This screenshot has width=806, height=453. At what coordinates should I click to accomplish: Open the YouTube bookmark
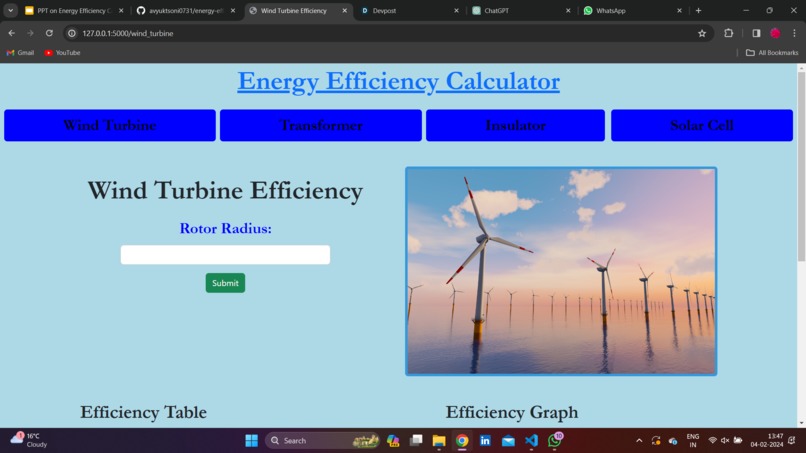click(62, 52)
